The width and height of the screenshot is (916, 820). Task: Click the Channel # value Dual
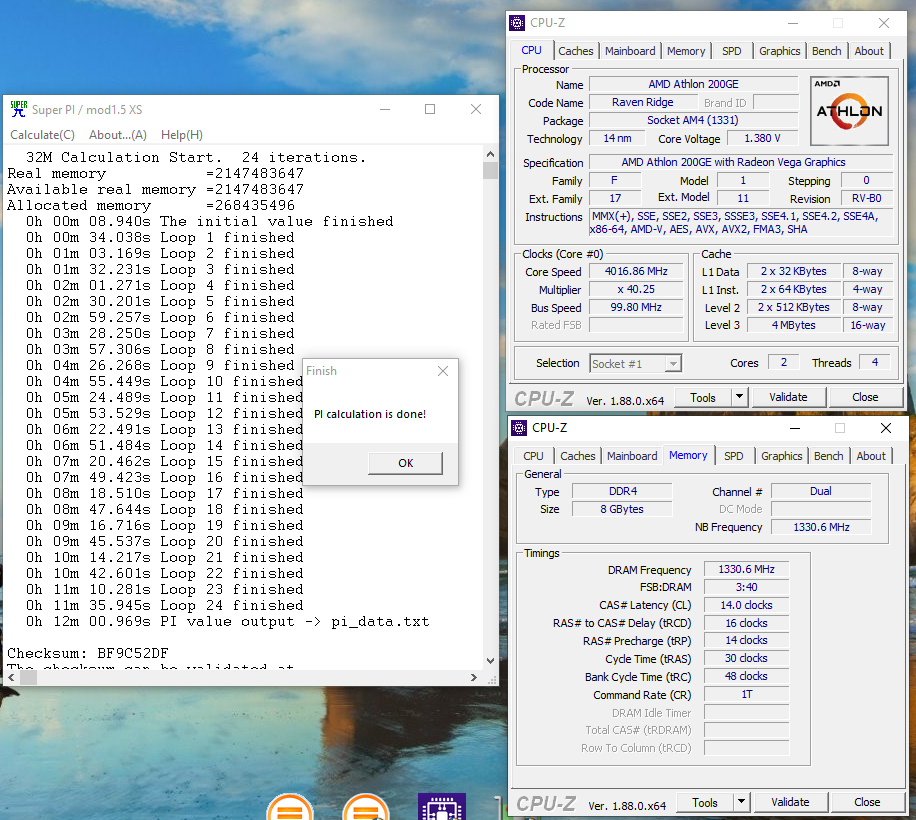point(821,491)
